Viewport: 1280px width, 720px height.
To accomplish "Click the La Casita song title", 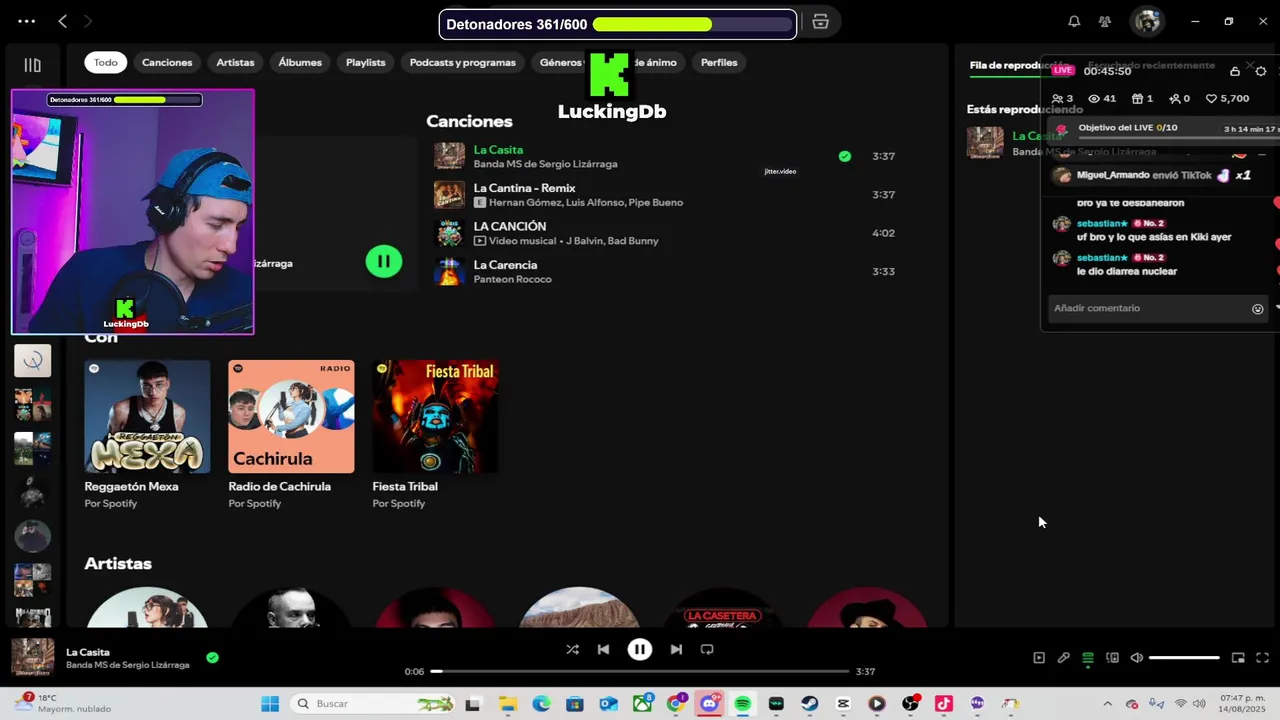I will 498,150.
